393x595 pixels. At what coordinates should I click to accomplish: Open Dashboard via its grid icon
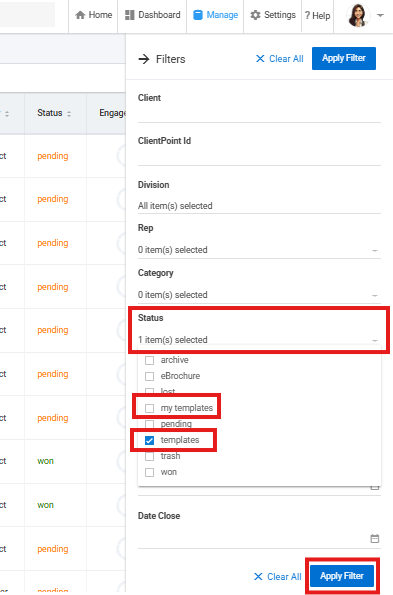(x=130, y=15)
